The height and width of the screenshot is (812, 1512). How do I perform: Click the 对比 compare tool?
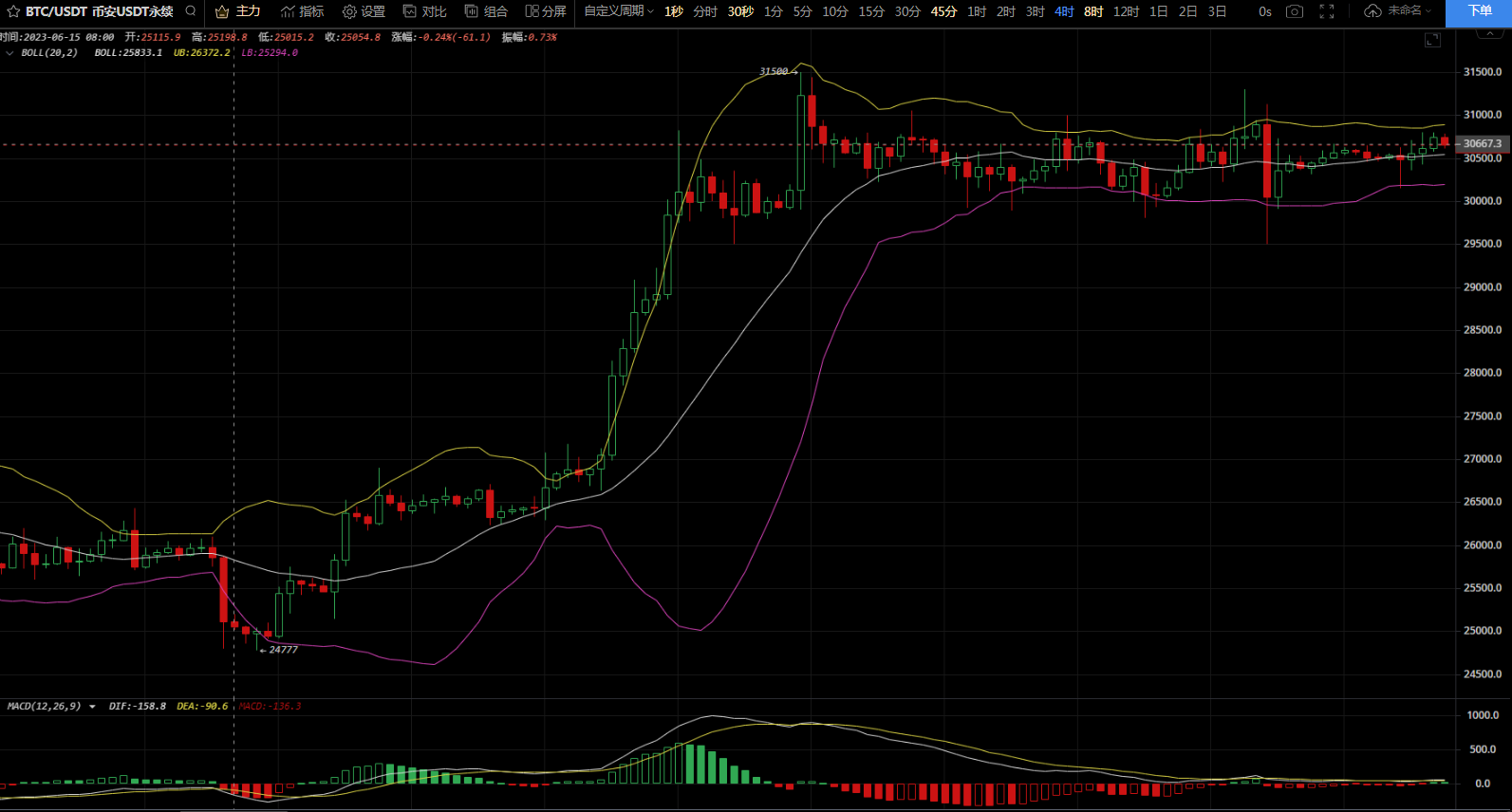[x=424, y=11]
